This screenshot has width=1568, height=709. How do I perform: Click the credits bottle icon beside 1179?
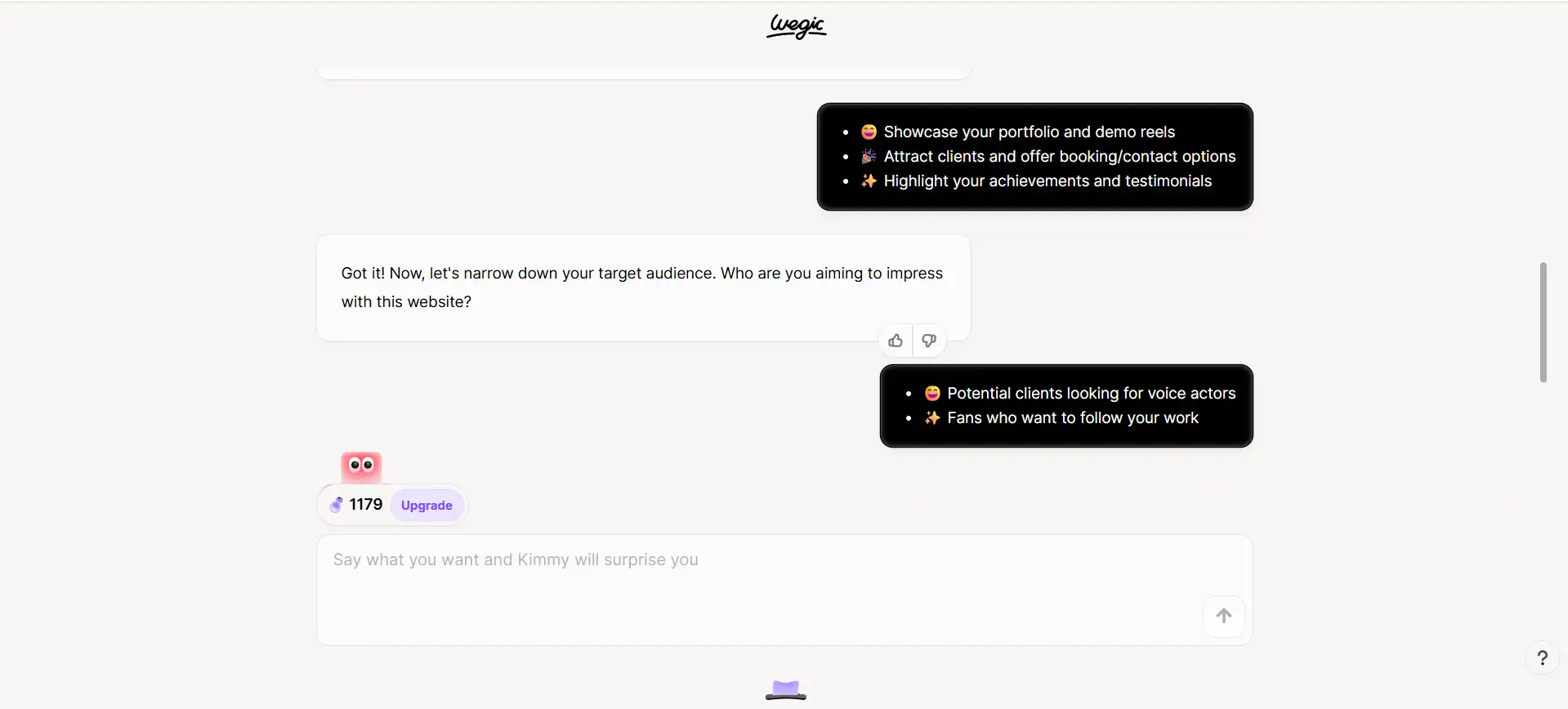(x=336, y=505)
